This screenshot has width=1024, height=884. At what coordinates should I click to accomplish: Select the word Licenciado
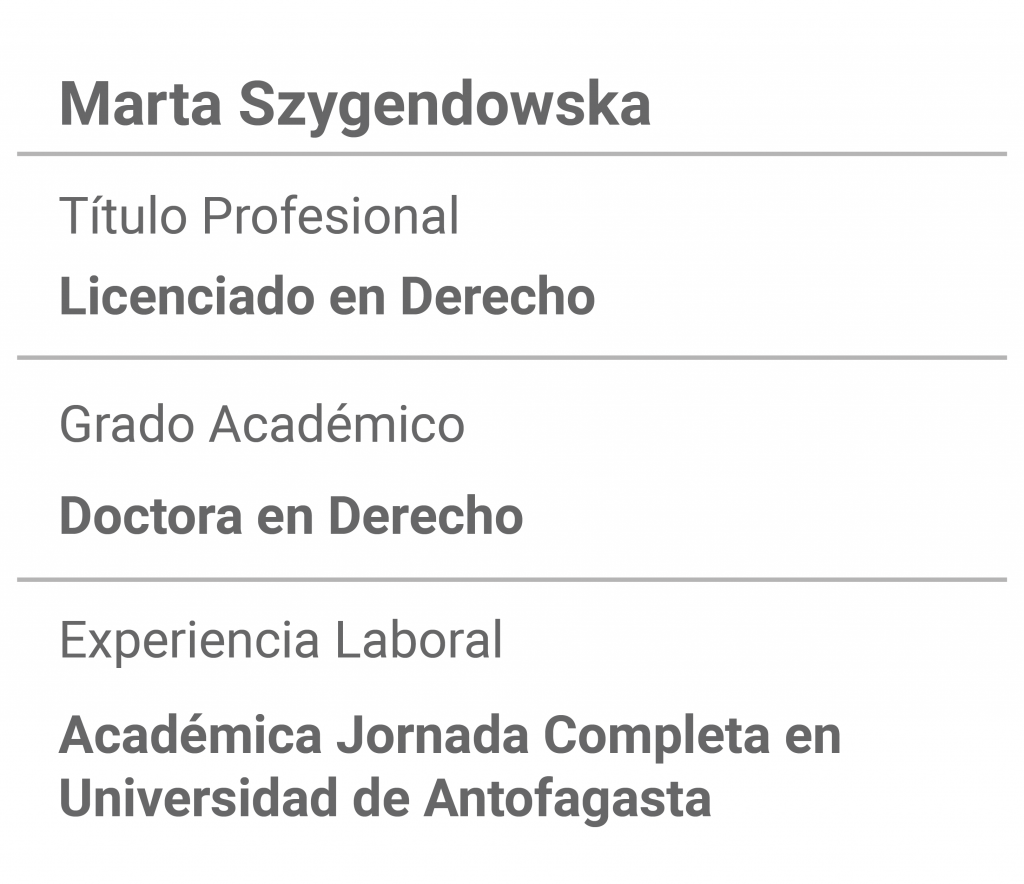(x=187, y=296)
